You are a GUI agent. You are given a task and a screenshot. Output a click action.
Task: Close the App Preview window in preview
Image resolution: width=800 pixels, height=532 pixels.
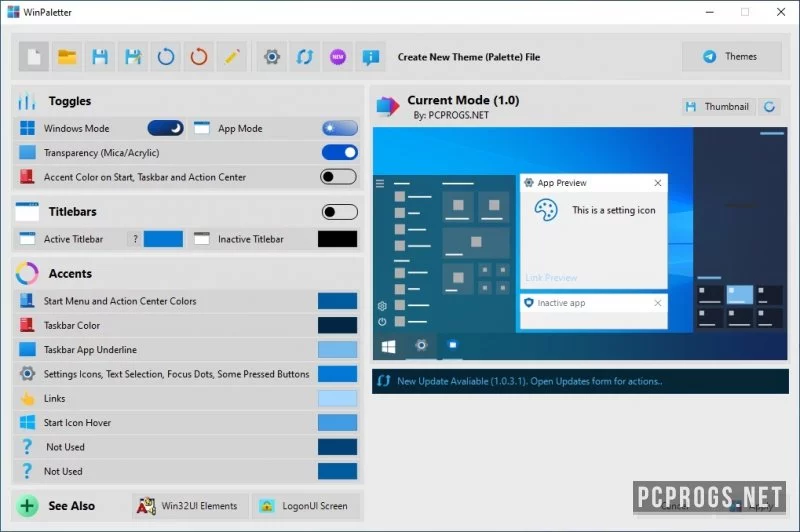tap(658, 183)
